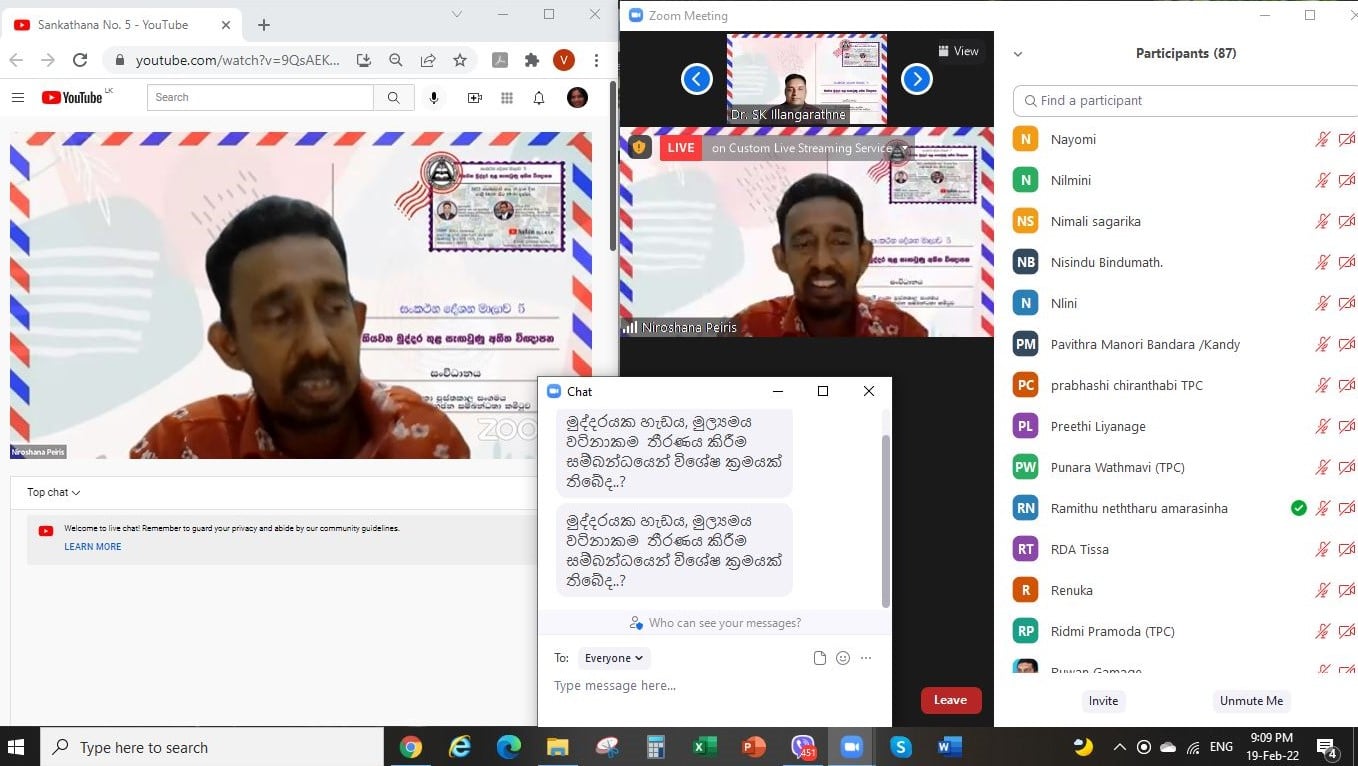Toggle Preethi Liyanage's muted microphone icon
This screenshot has width=1358, height=766.
point(1322,426)
